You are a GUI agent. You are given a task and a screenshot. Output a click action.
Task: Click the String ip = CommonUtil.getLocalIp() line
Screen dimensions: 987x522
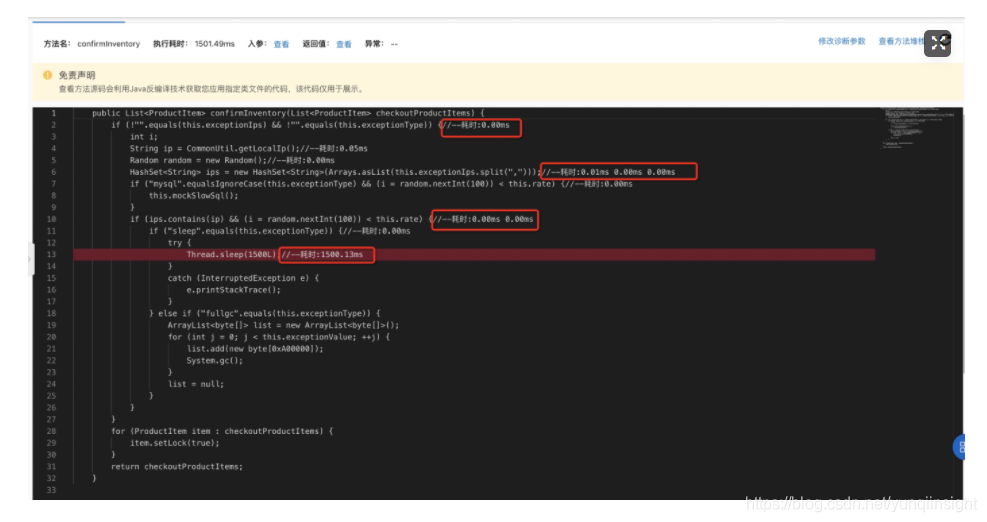[249, 149]
